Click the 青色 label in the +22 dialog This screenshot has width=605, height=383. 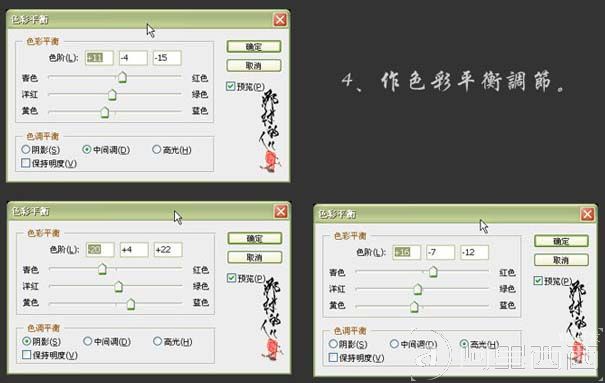30,270
